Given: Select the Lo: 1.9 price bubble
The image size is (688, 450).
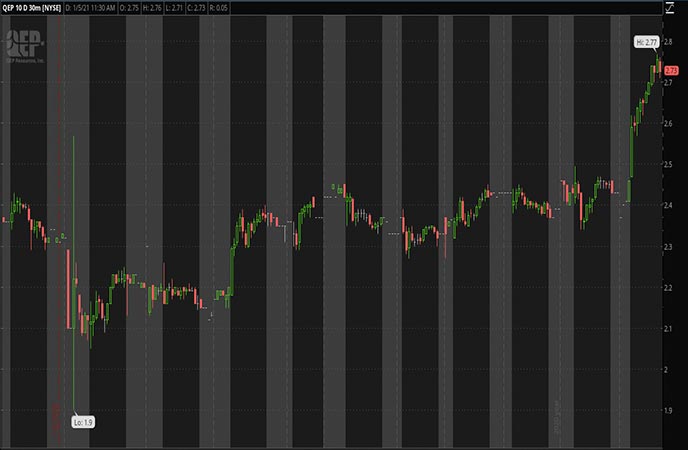Looking at the screenshot, I should 82,422.
